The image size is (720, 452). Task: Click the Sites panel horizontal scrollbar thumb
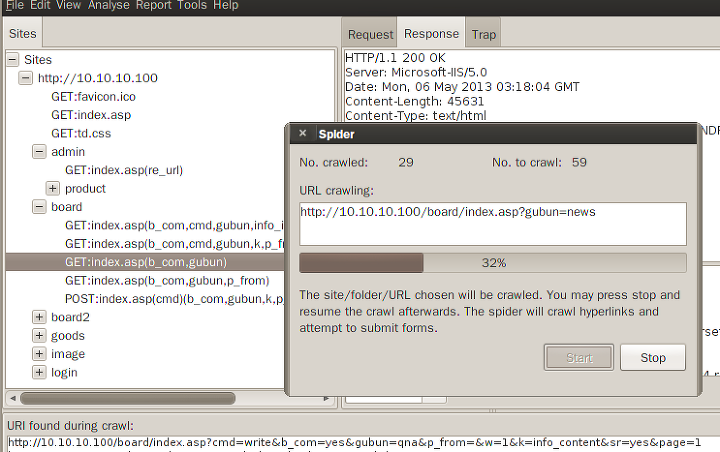tap(128, 398)
